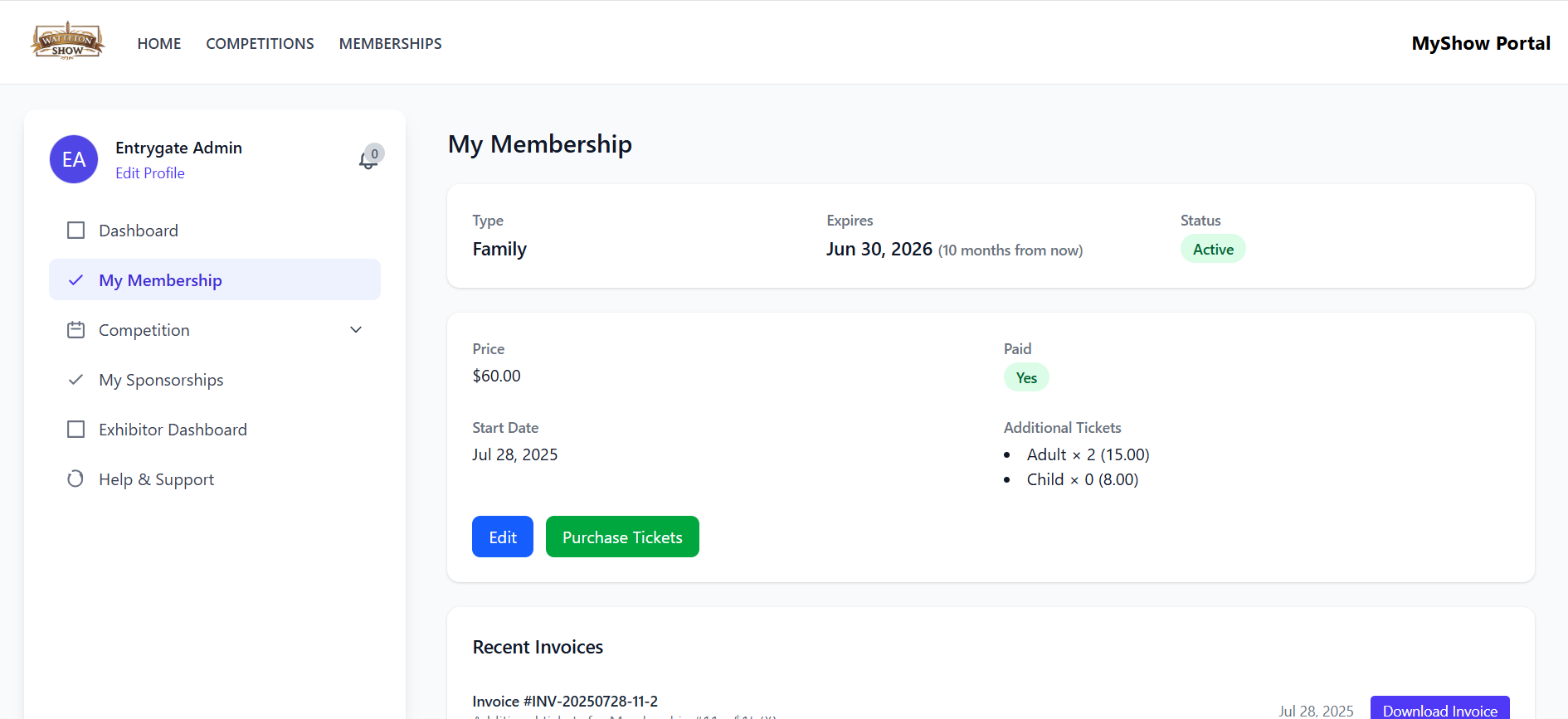This screenshot has width=1568, height=719.
Task: Select Exhibitor Dashboard in sidebar
Action: 173,430
